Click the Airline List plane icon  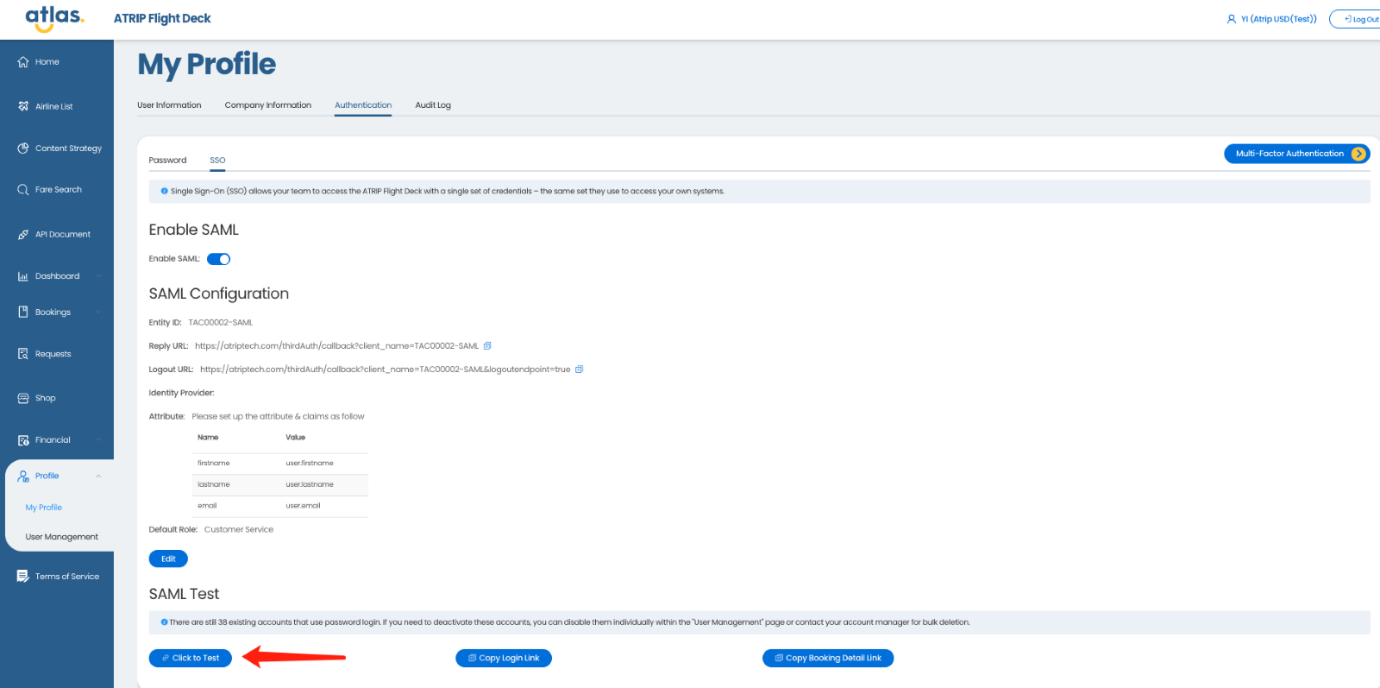pyautogui.click(x=23, y=107)
